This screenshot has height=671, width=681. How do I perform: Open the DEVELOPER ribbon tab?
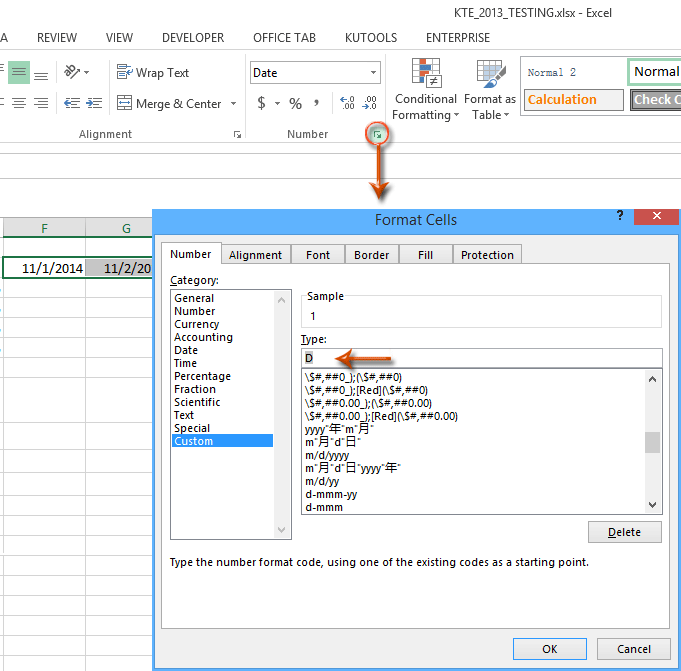[x=193, y=38]
